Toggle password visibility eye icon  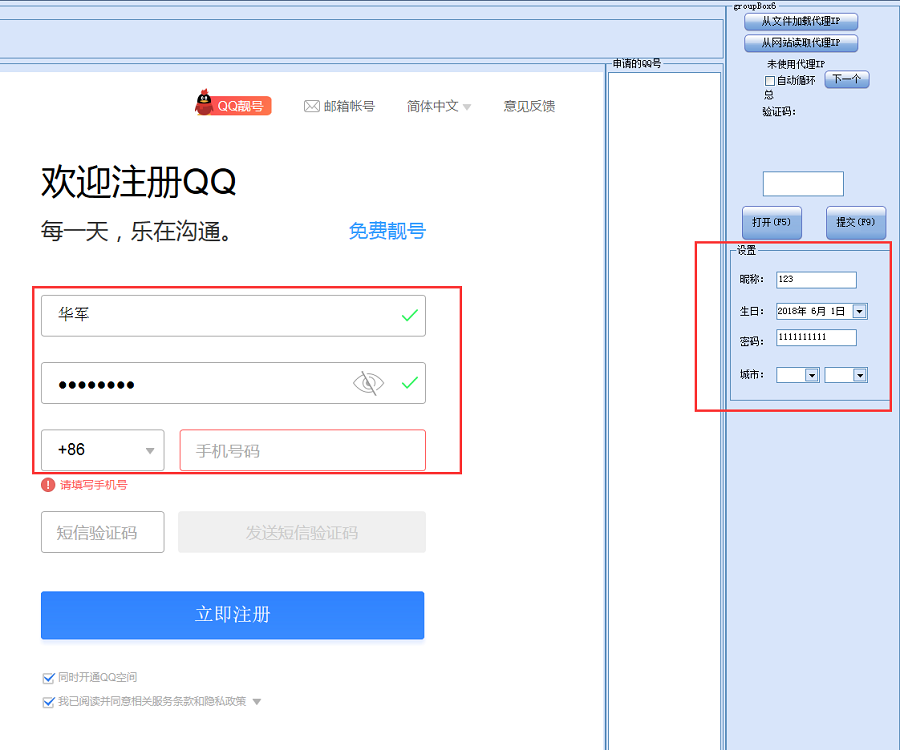click(368, 383)
